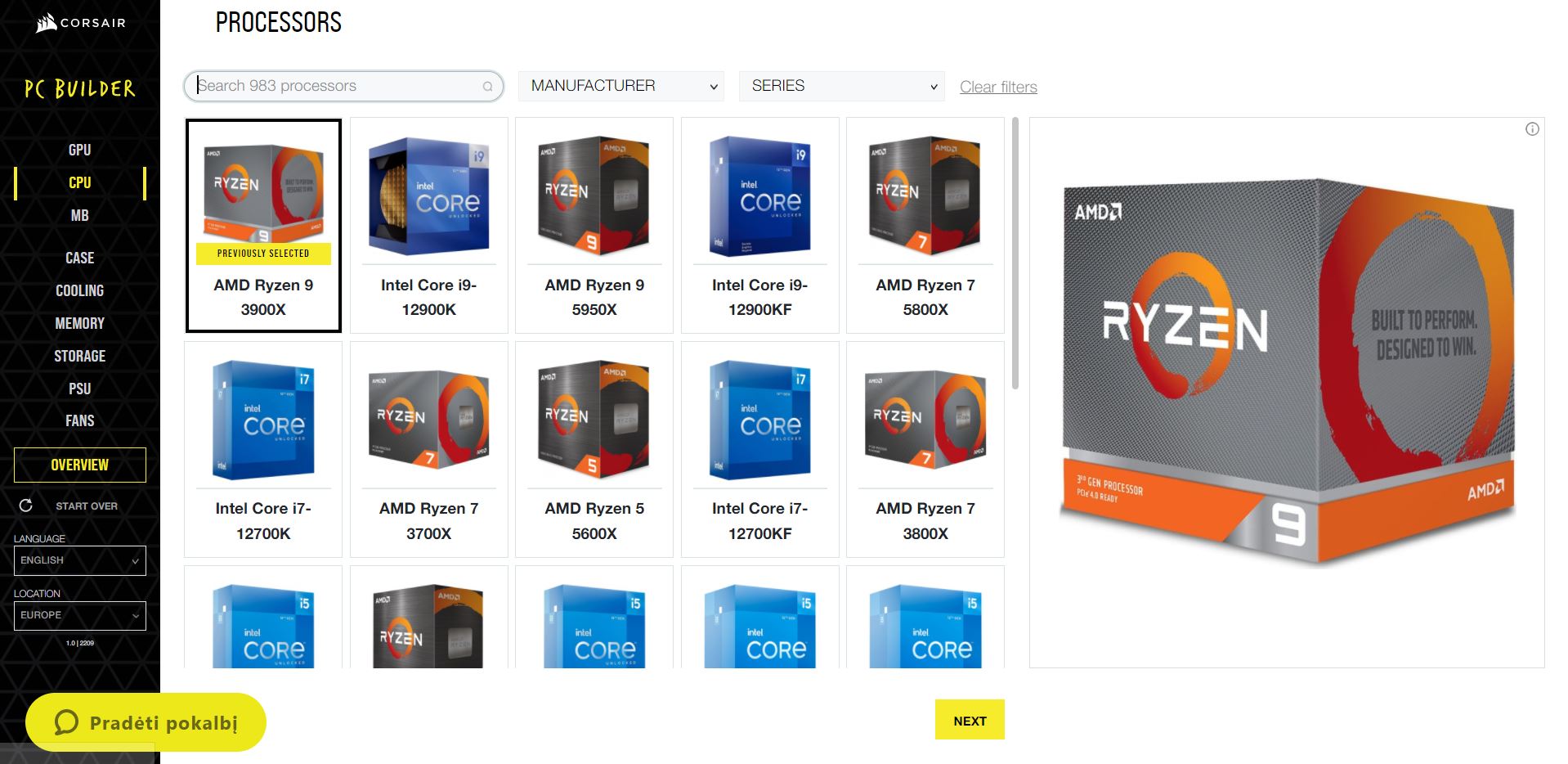
Task: Click the Start Over refresh icon
Action: coord(26,506)
